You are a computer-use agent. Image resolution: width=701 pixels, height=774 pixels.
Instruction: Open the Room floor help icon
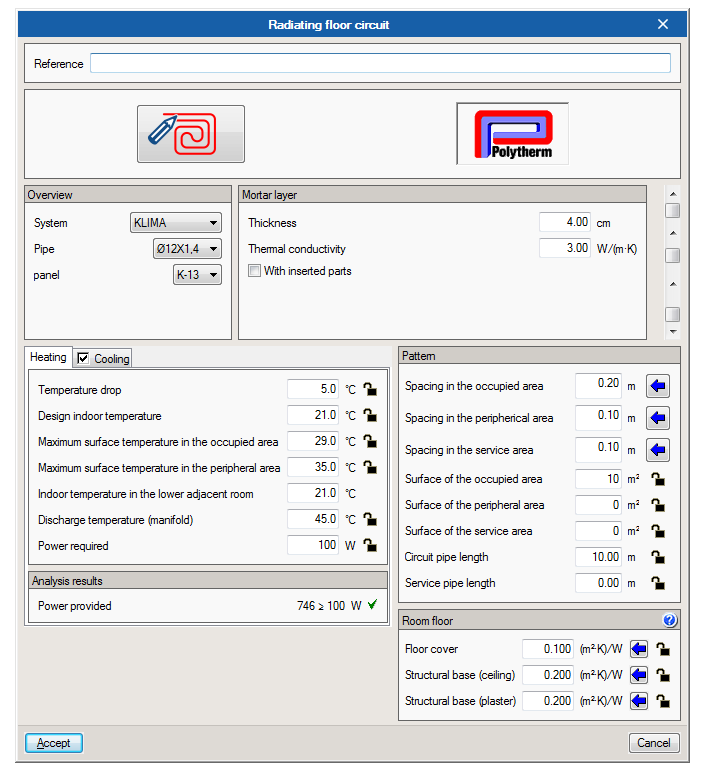(669, 621)
